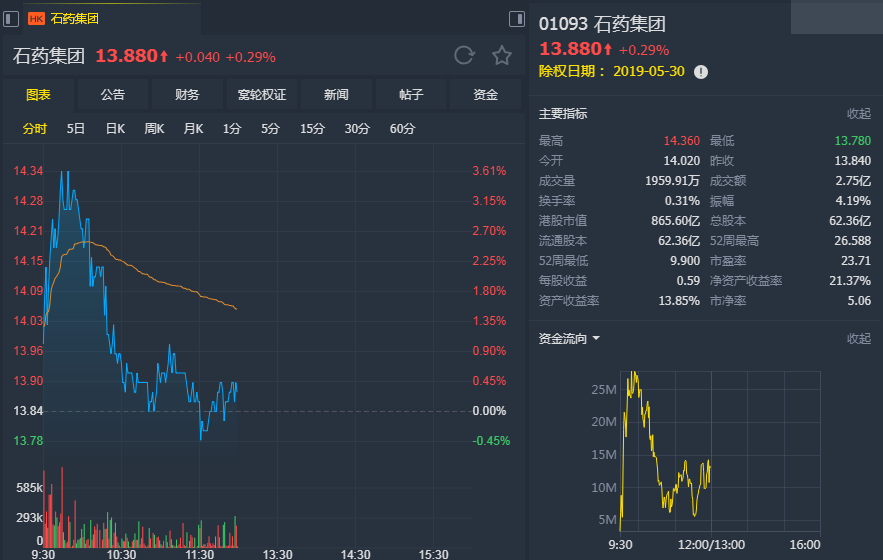Select the 日K chart period
The width and height of the screenshot is (883, 560).
click(115, 129)
